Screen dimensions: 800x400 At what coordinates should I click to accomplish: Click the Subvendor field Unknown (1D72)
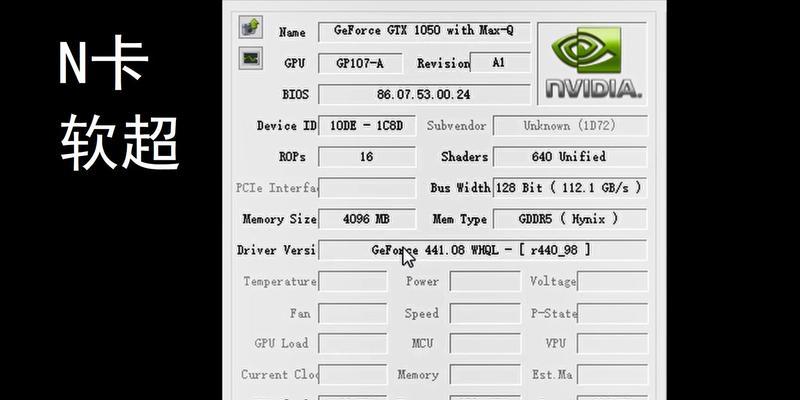pos(570,126)
